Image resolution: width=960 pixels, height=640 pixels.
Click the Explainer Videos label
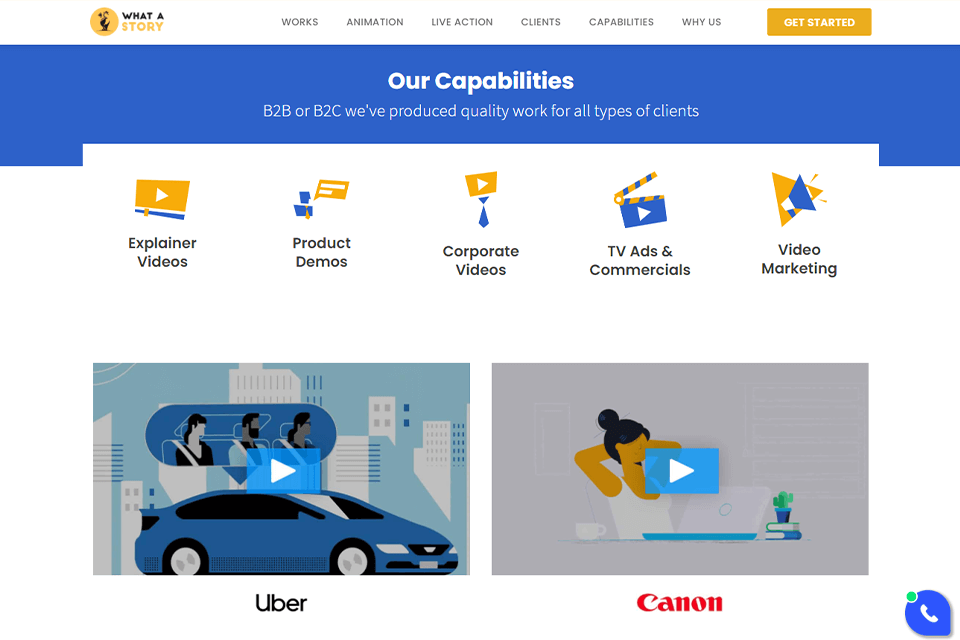(x=162, y=252)
